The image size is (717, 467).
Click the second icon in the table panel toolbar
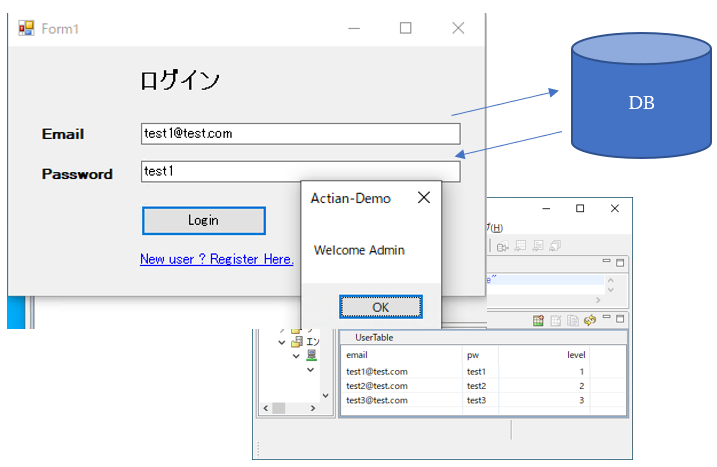pos(556,320)
